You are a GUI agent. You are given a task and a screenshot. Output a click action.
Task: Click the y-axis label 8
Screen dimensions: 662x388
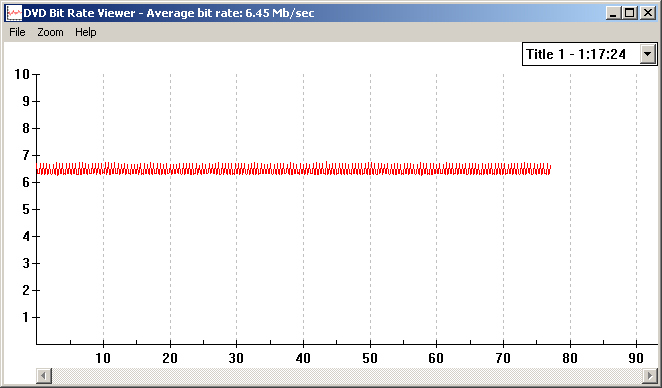(26, 128)
